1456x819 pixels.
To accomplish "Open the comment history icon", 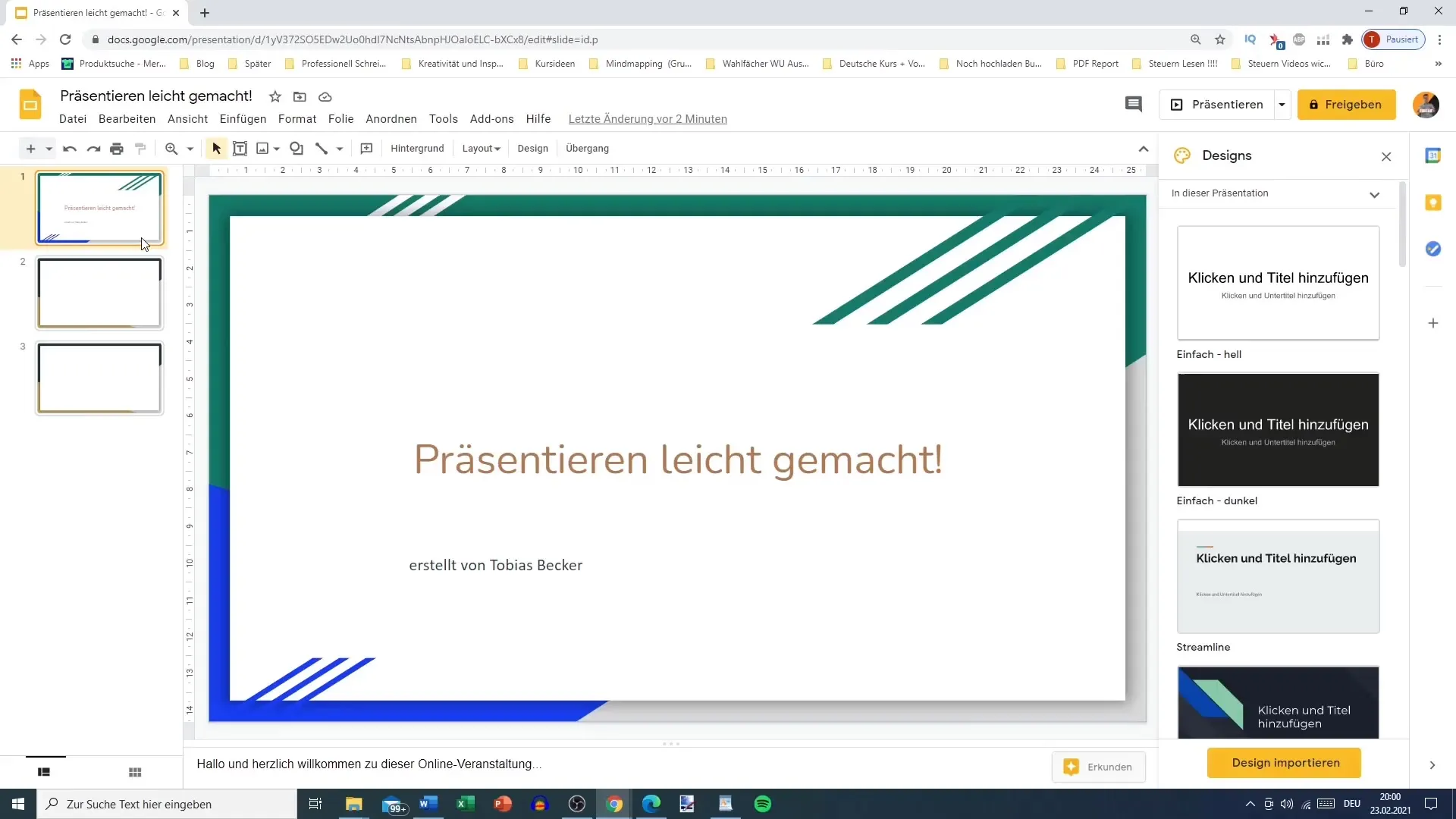I will click(1133, 105).
